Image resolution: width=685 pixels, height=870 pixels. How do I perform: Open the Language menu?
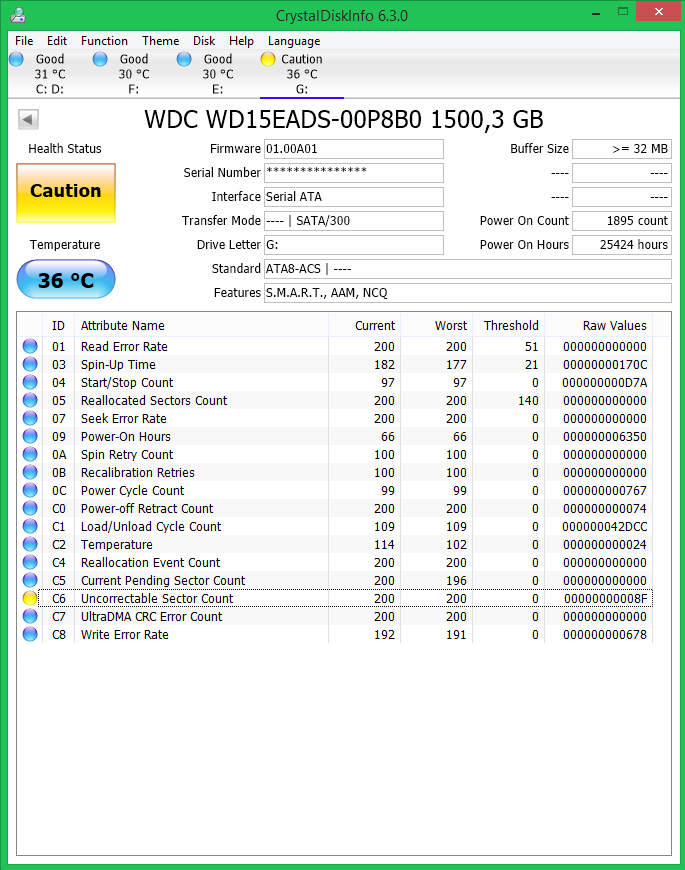click(x=294, y=41)
